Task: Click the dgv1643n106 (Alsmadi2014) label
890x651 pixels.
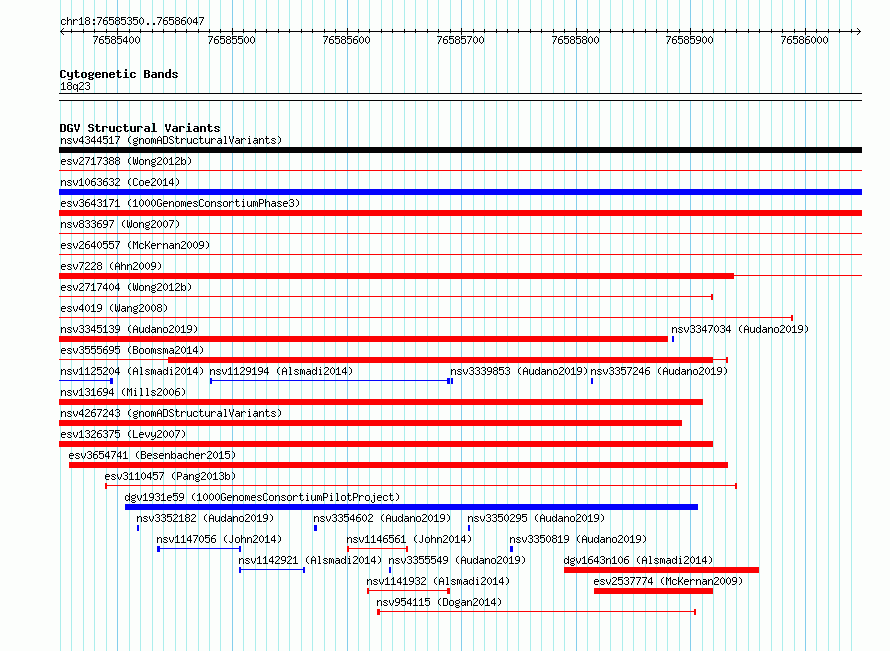Action: click(639, 560)
